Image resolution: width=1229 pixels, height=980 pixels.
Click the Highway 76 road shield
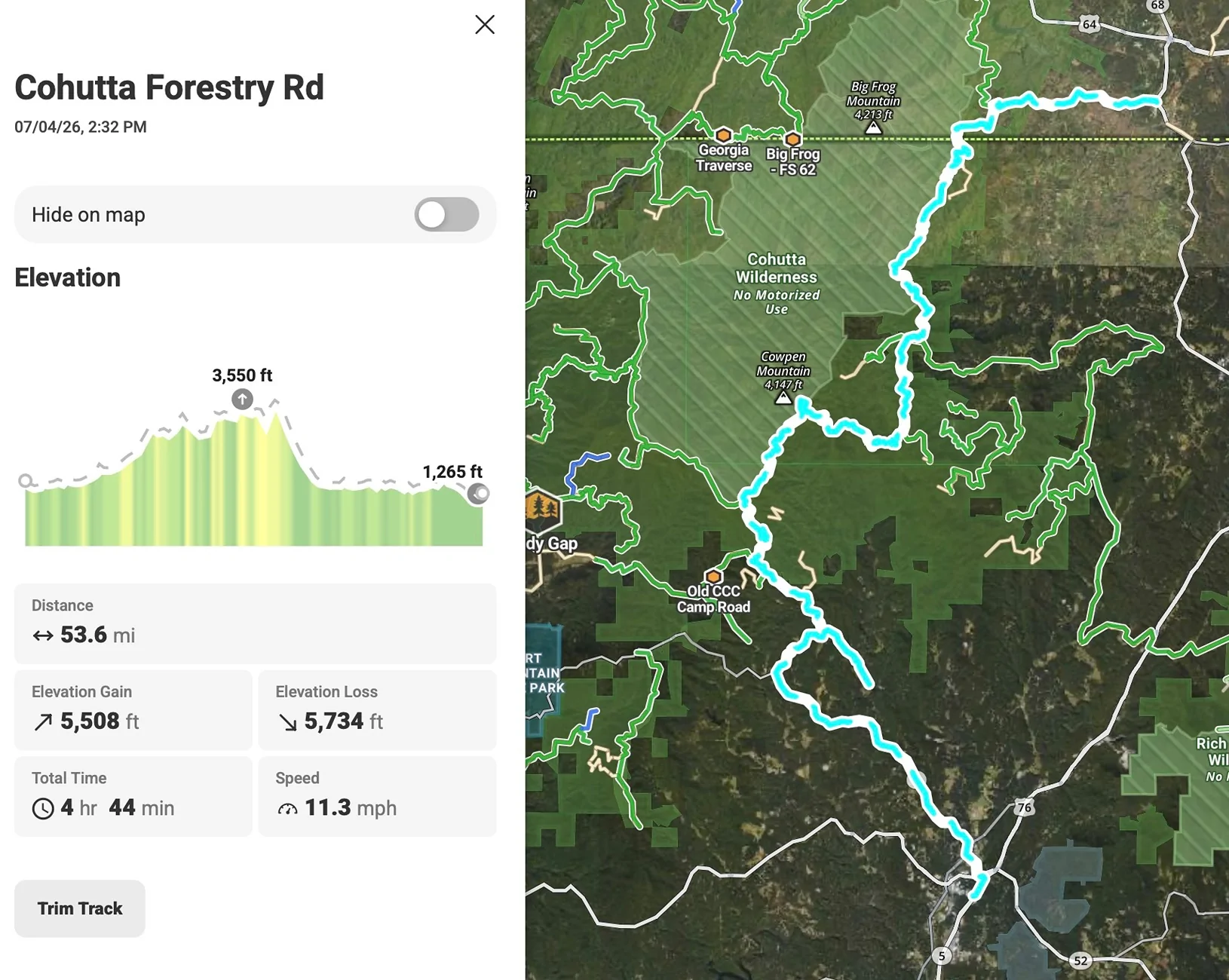click(1024, 807)
